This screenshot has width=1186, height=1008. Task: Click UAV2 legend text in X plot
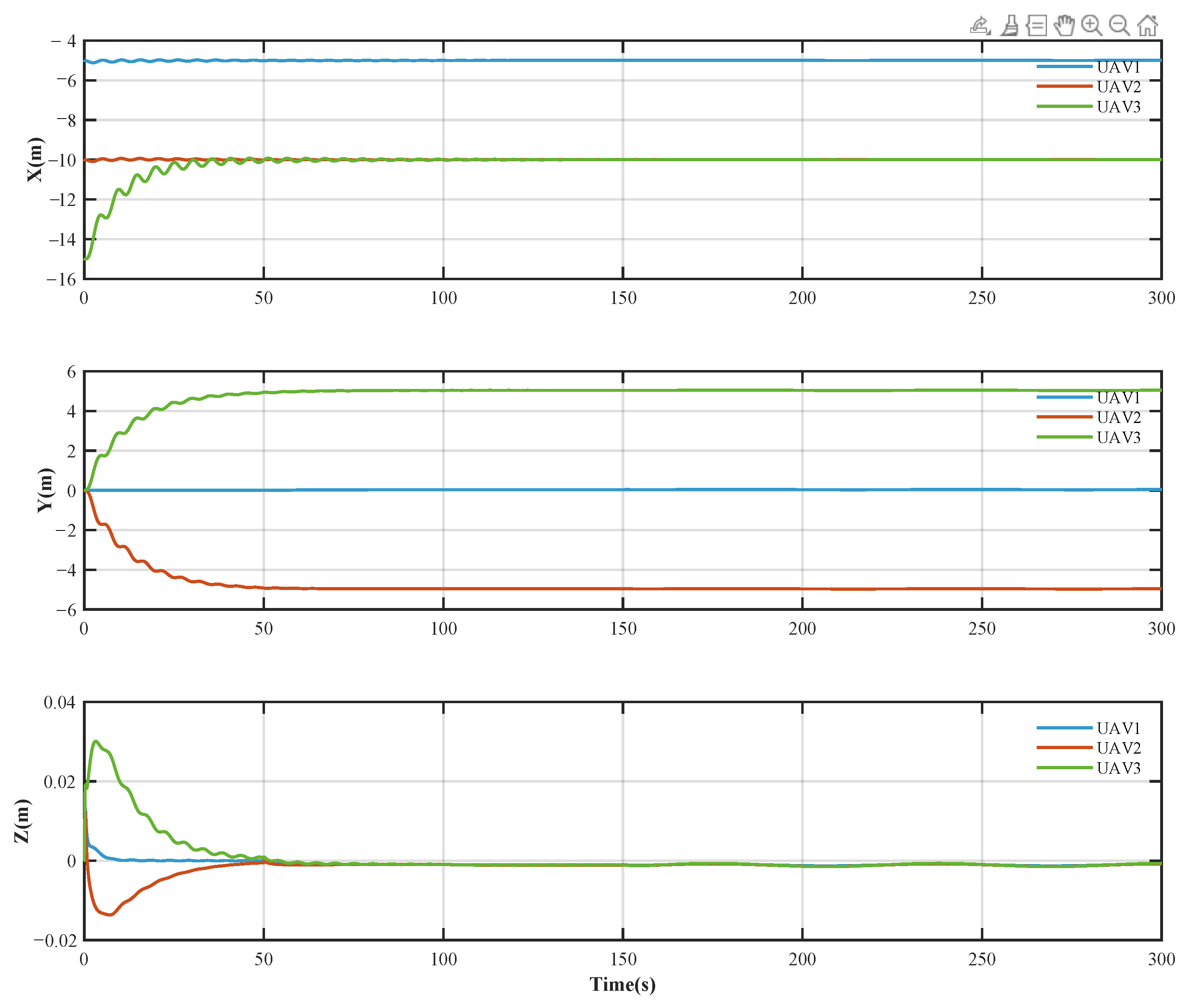[1118, 87]
